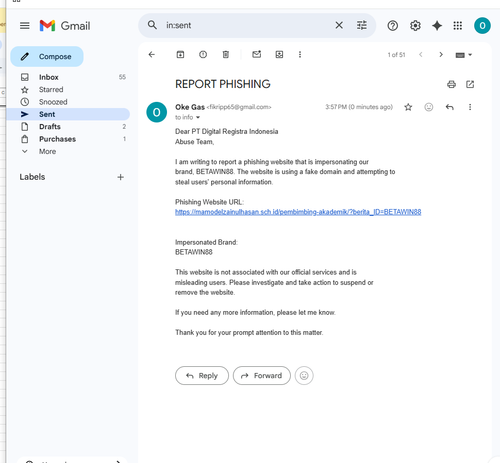Viewport: 500px width, 463px height.
Task: Open message More options menu
Action: [470, 107]
